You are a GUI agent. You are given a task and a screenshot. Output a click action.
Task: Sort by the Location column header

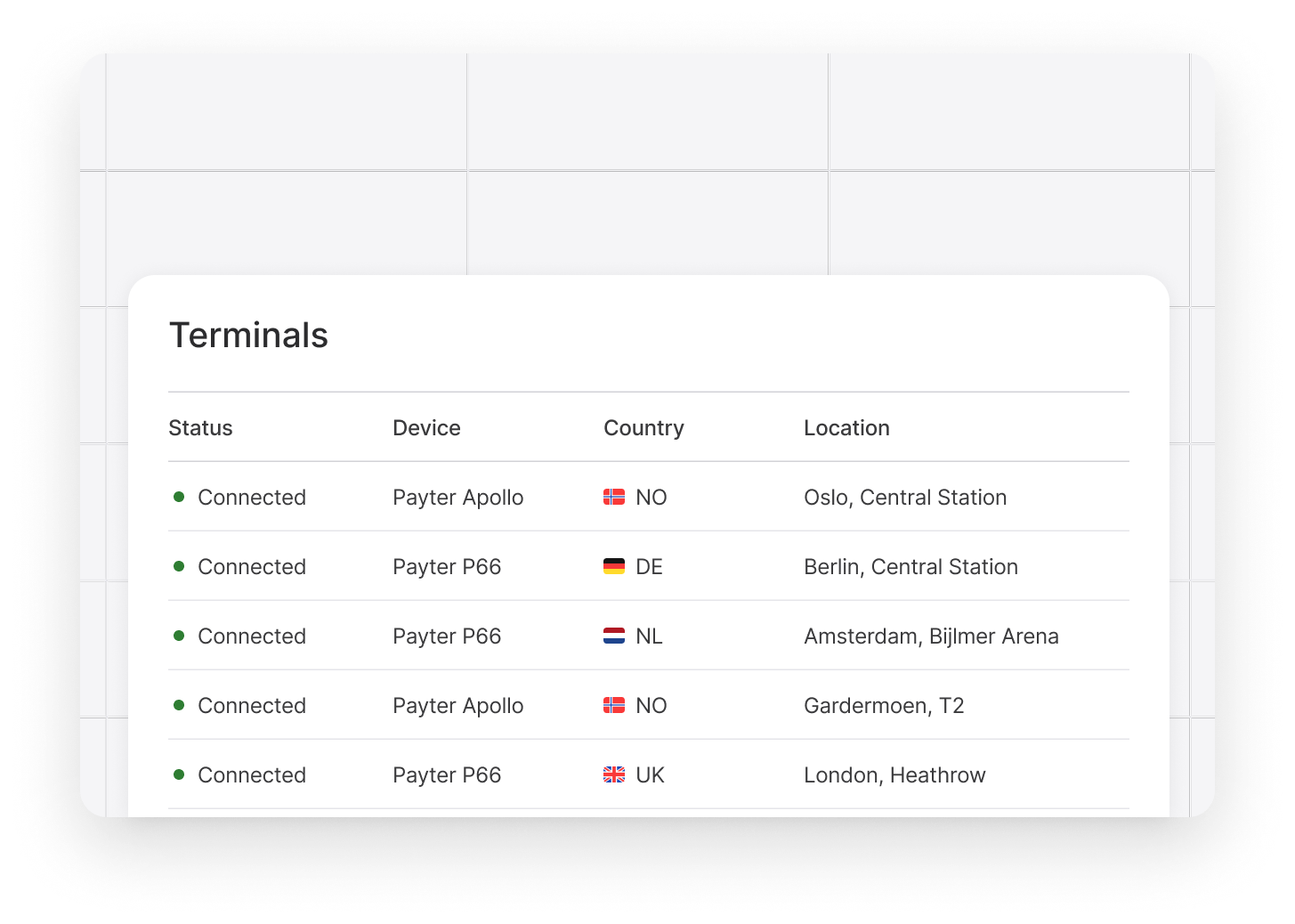point(846,427)
